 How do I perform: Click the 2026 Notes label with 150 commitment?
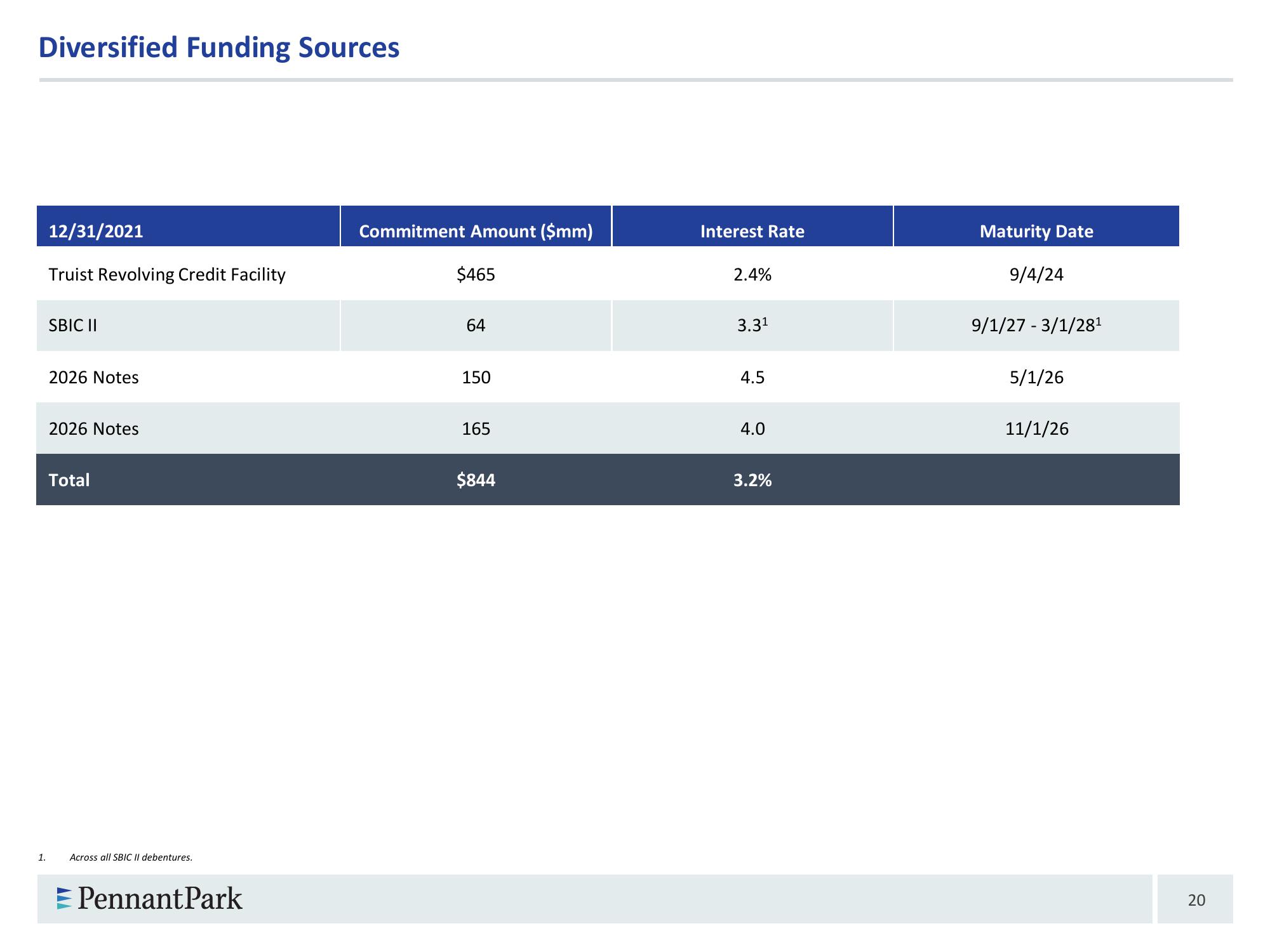[93, 378]
